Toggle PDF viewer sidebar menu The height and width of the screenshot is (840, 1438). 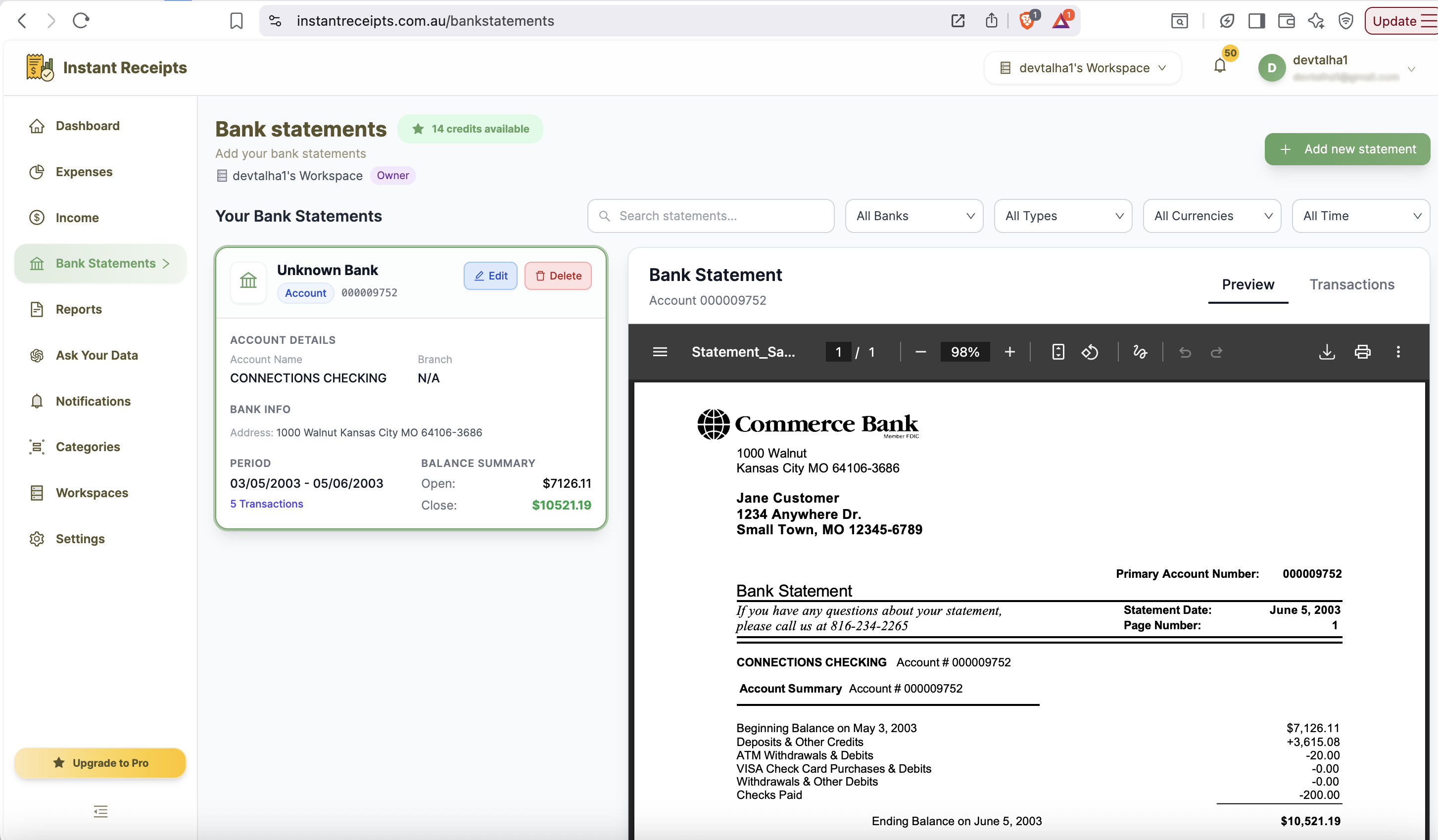click(x=660, y=352)
